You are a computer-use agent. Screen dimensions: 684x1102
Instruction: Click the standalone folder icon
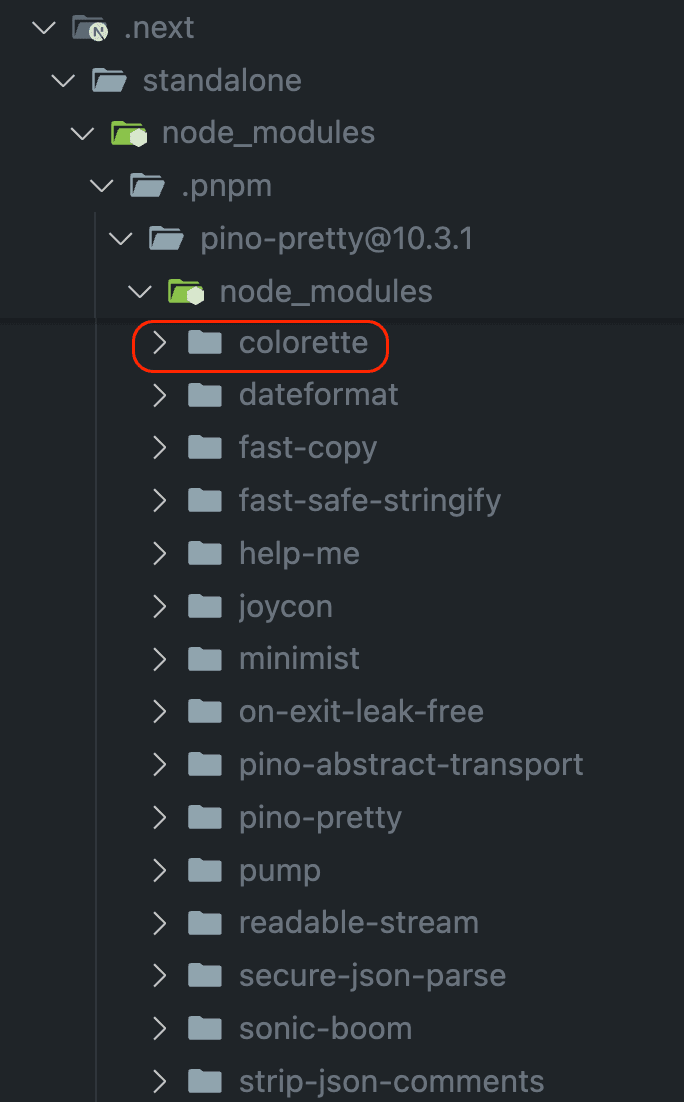click(x=109, y=80)
